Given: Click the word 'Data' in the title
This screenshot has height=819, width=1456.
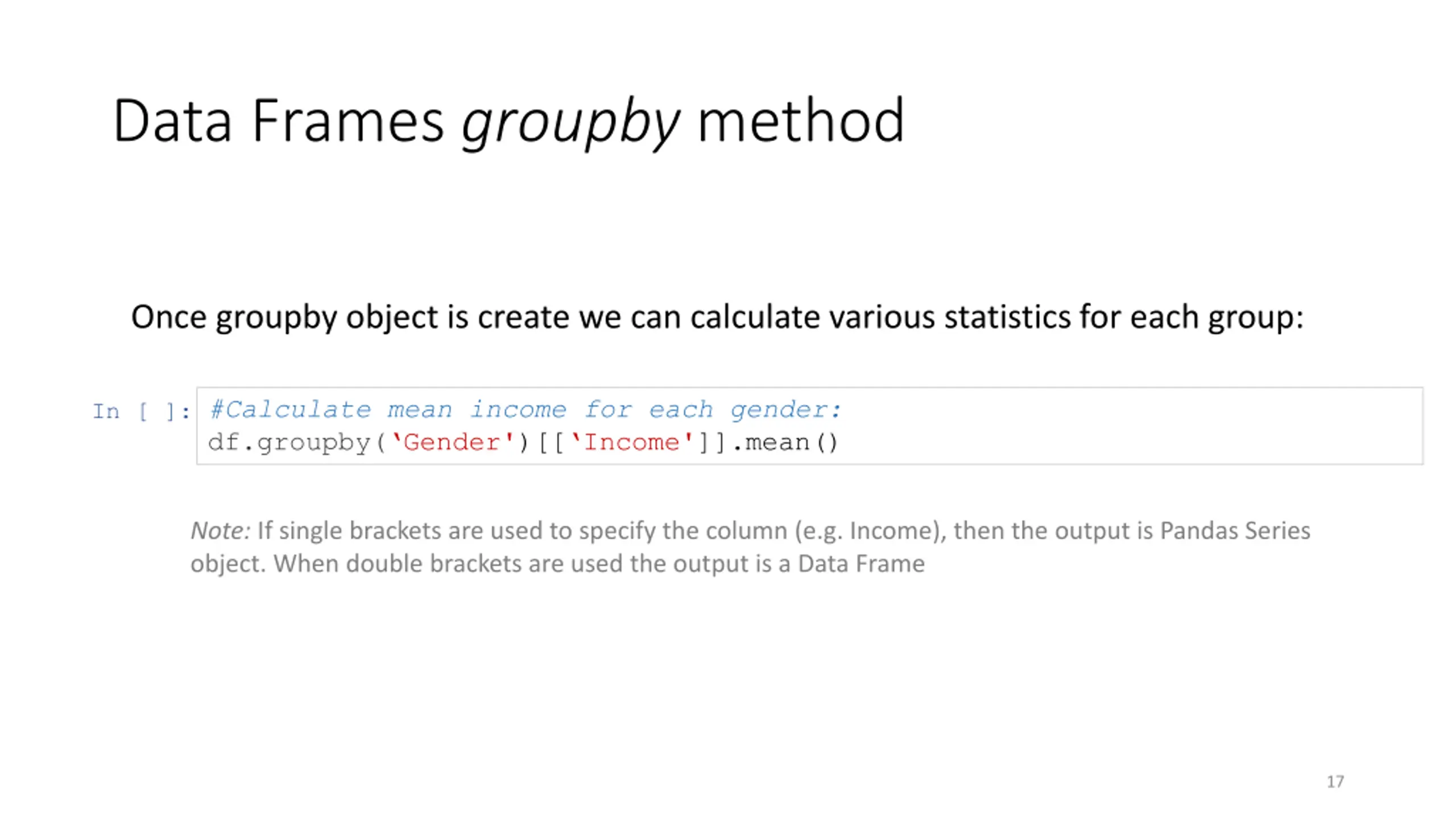Looking at the screenshot, I should 172,121.
